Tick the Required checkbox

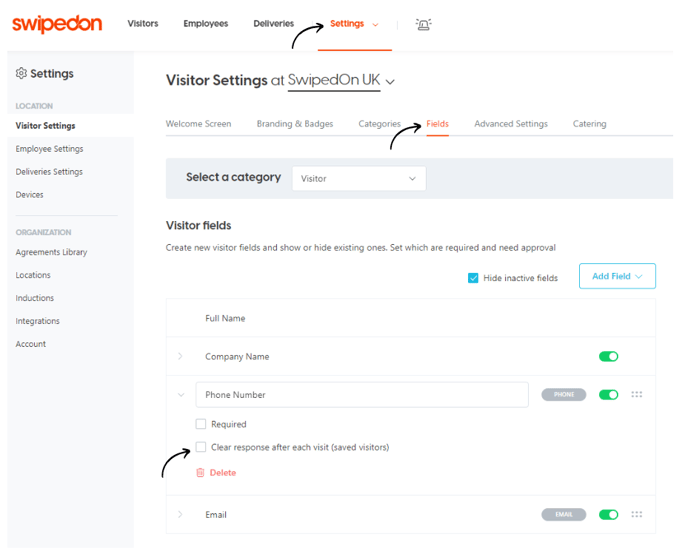click(201, 424)
